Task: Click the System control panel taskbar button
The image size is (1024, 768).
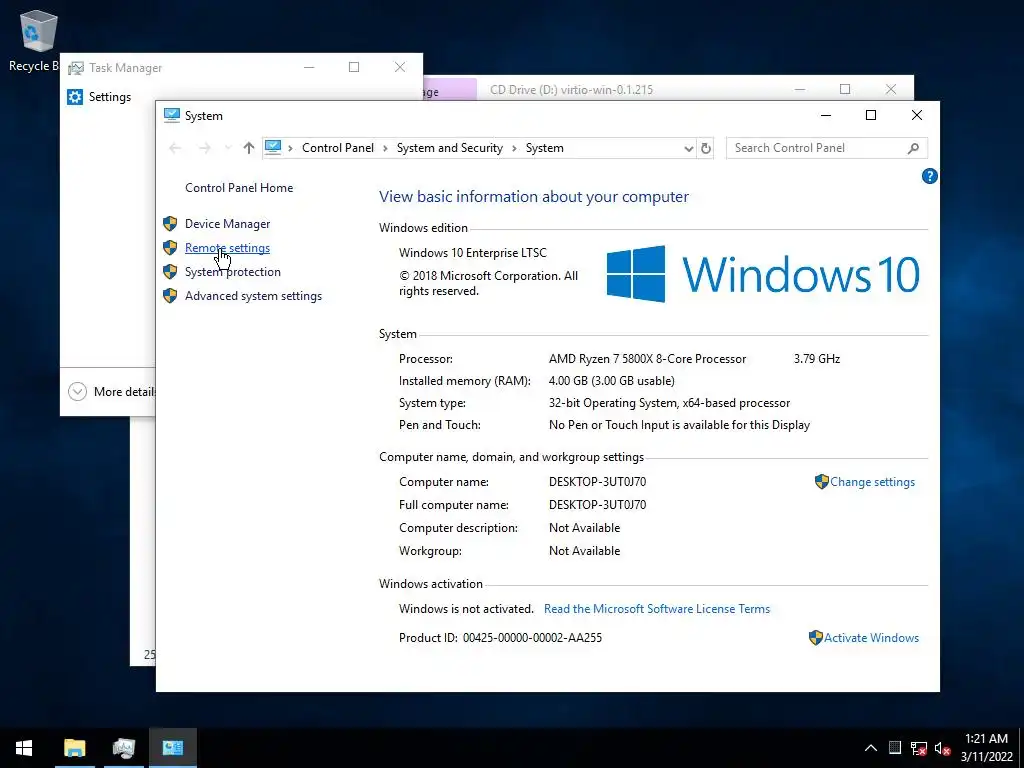Action: pos(172,748)
